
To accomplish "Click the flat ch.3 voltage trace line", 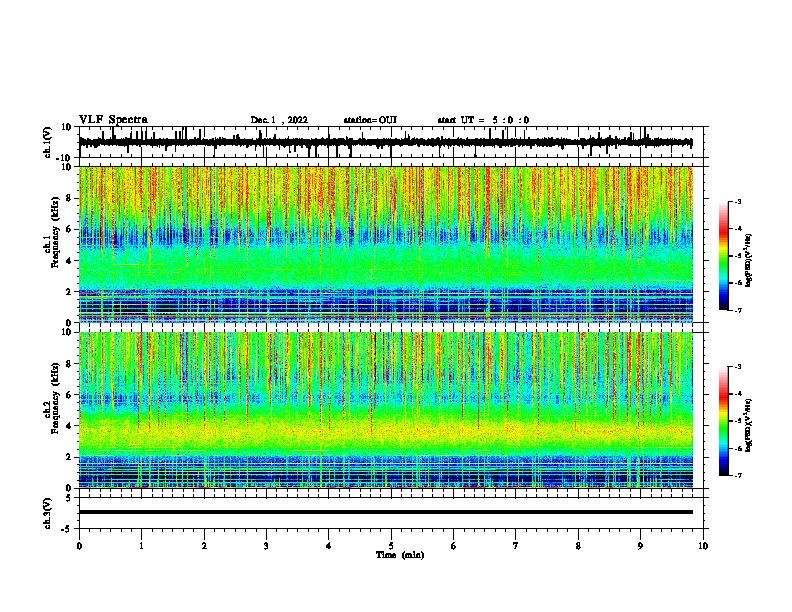I will point(386,512).
